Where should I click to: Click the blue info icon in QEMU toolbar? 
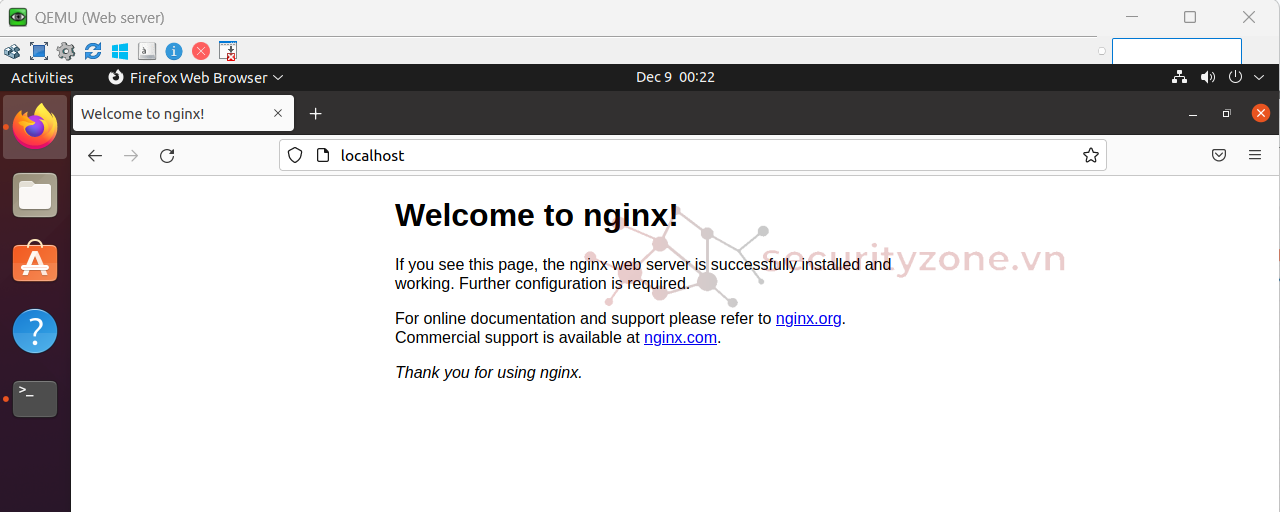click(174, 51)
